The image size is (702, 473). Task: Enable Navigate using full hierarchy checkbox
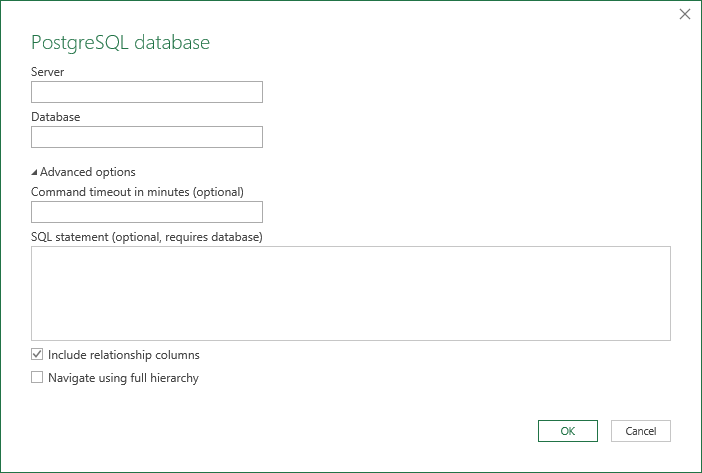[38, 378]
